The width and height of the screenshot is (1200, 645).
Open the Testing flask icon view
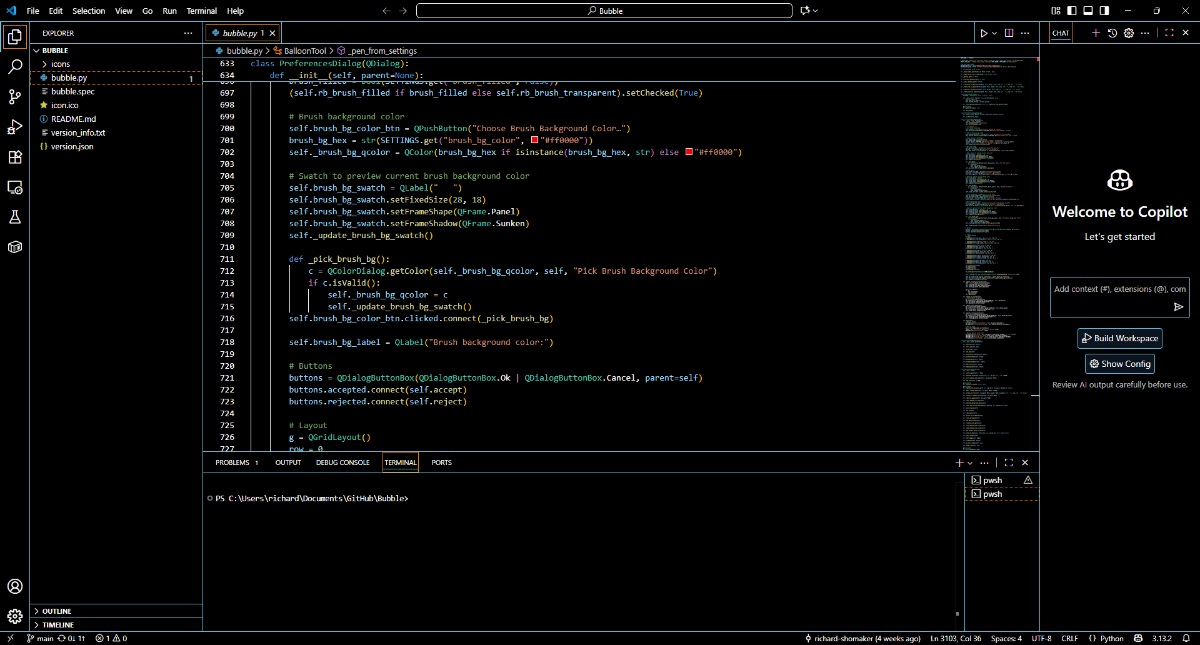[15, 217]
